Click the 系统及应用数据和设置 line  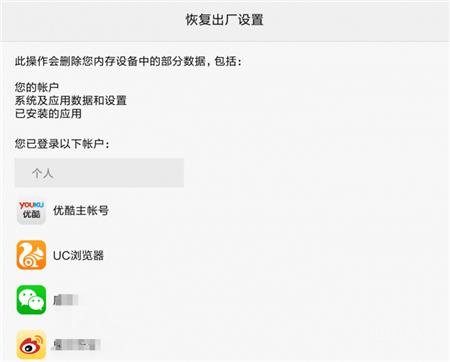coord(71,100)
